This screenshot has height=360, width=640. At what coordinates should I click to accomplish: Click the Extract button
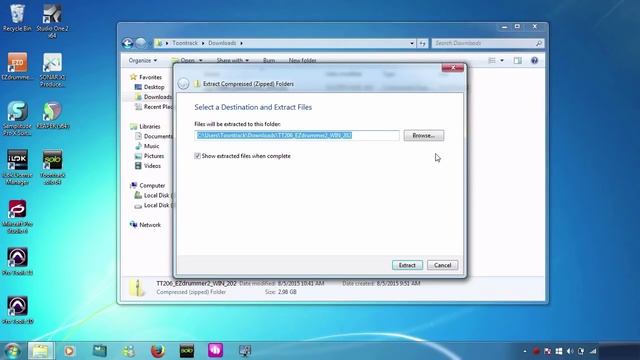(407, 265)
